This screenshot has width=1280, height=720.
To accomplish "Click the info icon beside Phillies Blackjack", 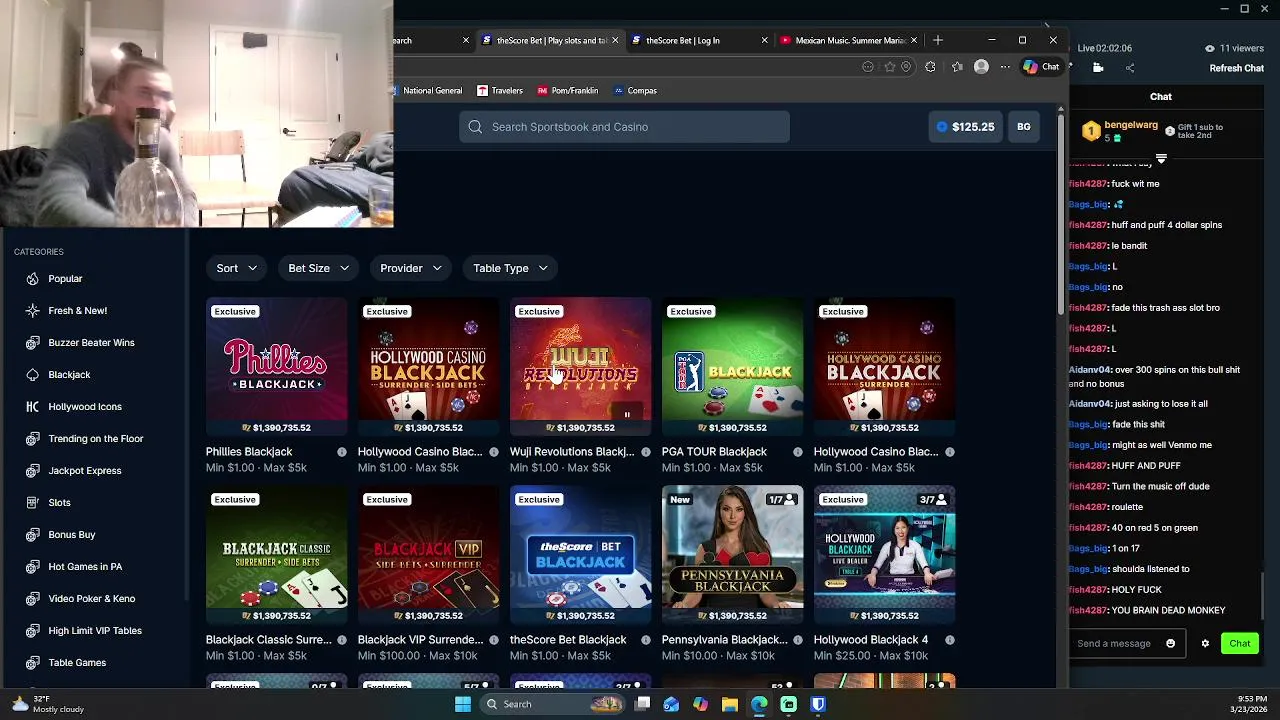I will click(342, 452).
